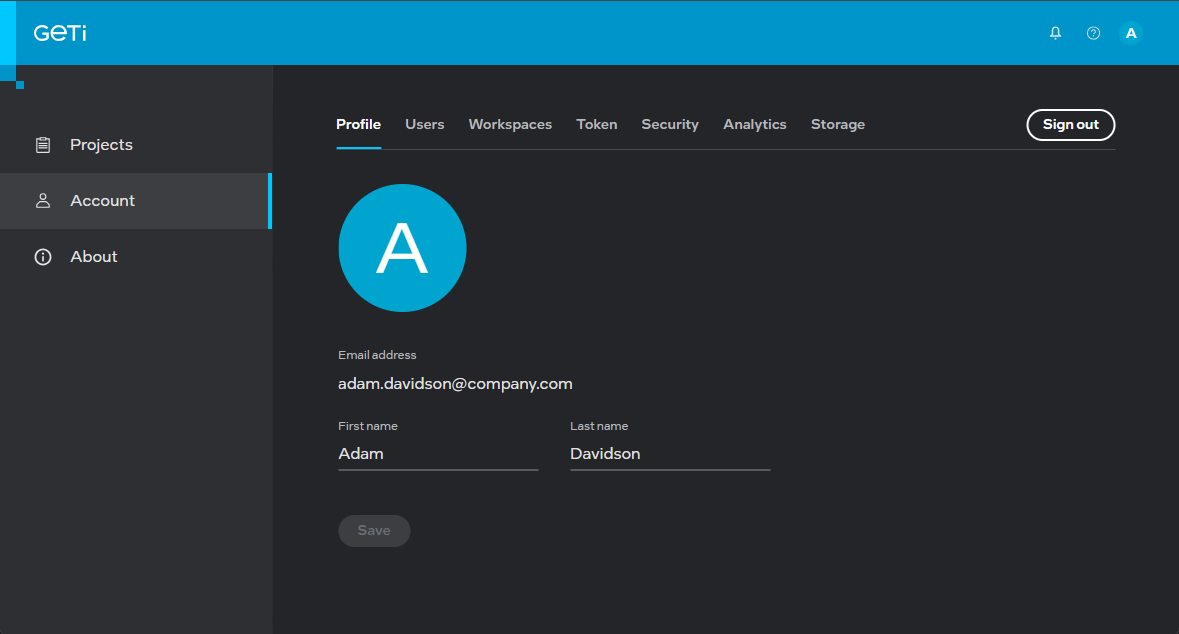Screen dimensions: 1179x634
Task: Open the notifications bell
Action: tap(1055, 33)
